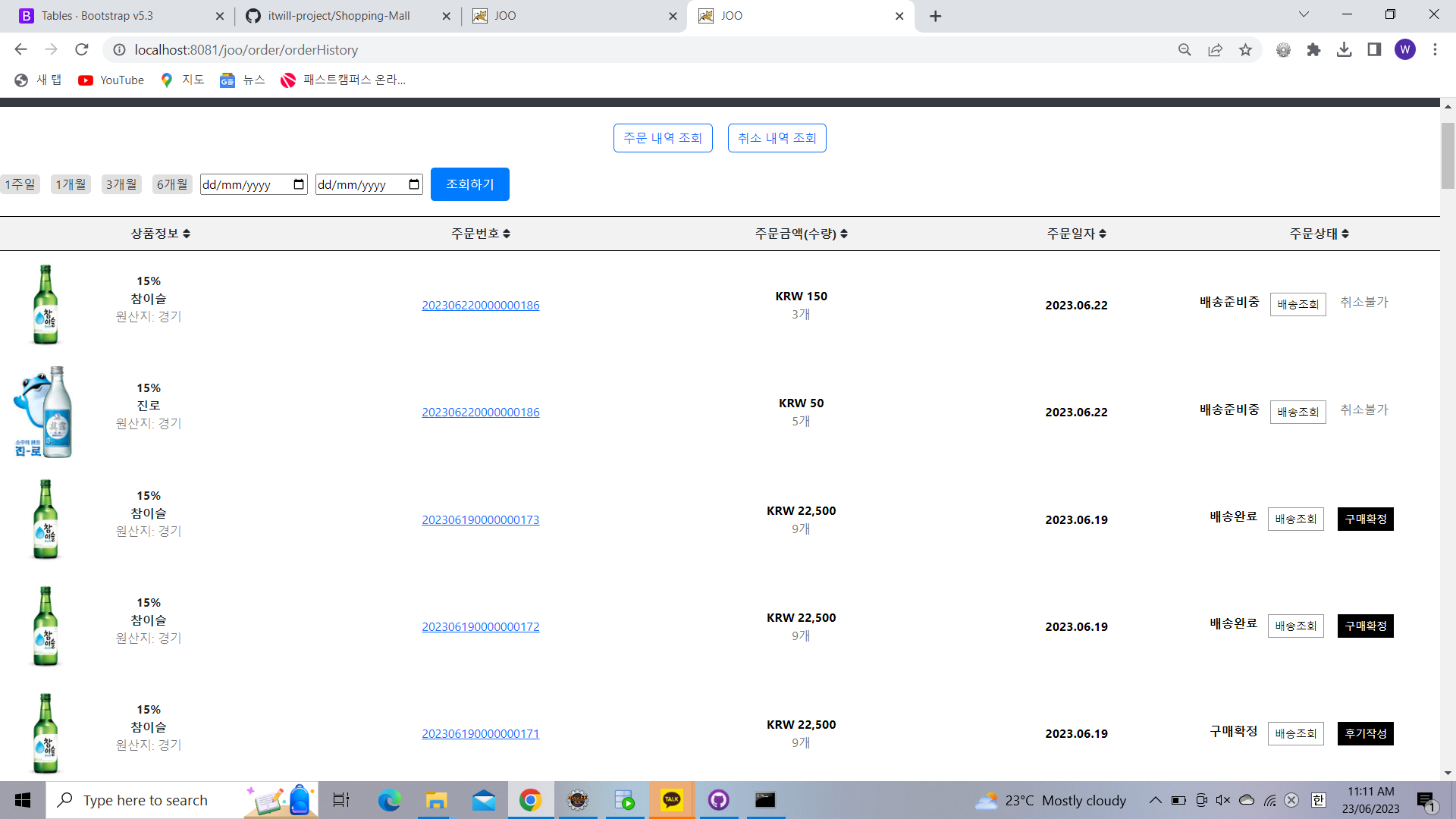The height and width of the screenshot is (819, 1456).
Task: Open order link 202306190000000173
Action: (x=480, y=520)
